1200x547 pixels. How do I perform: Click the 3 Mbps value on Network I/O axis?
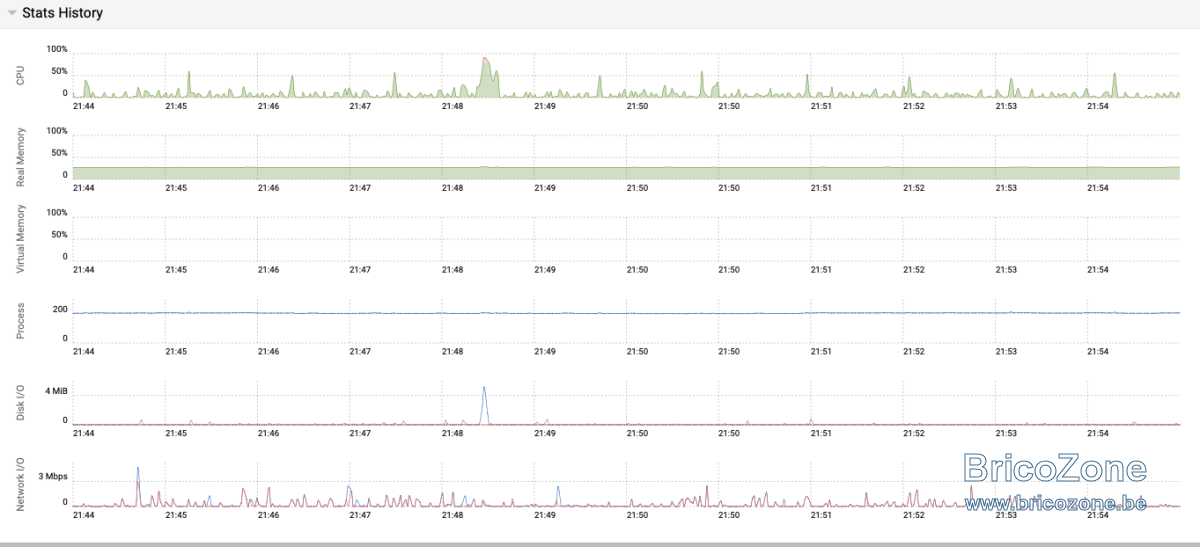[52, 476]
